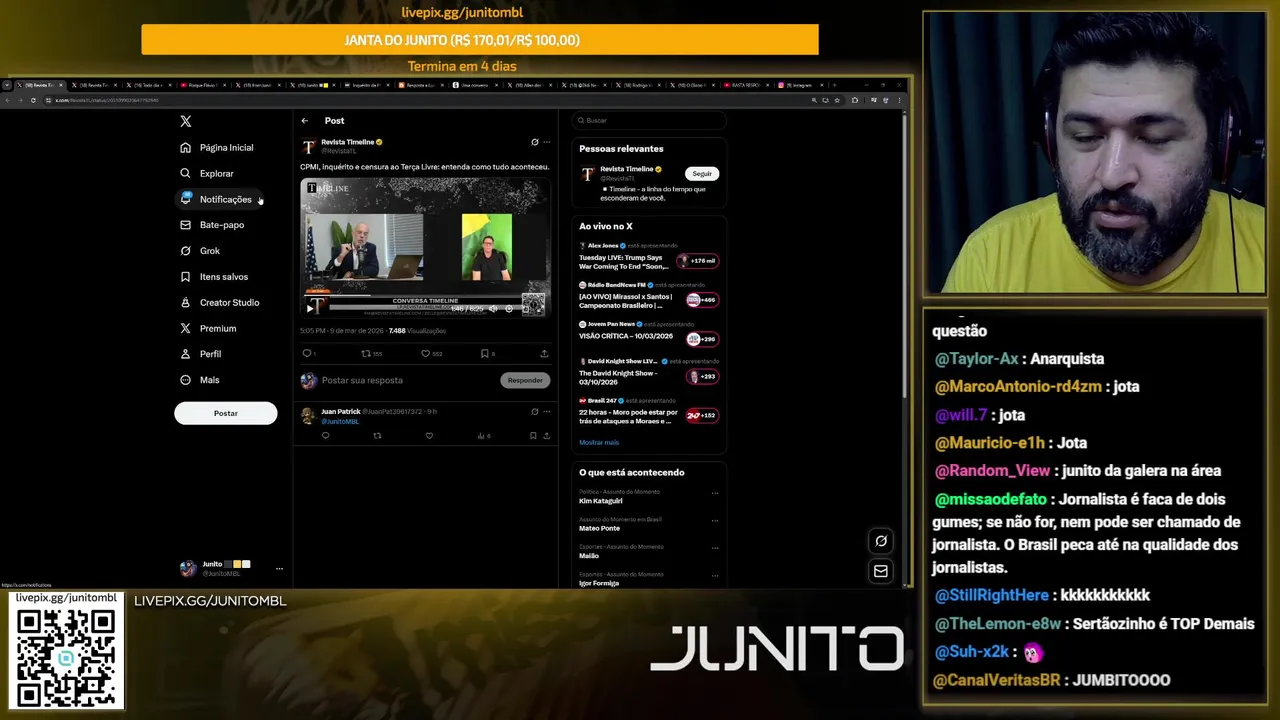
Task: Open options for Malião trend
Action: [x=715, y=548]
